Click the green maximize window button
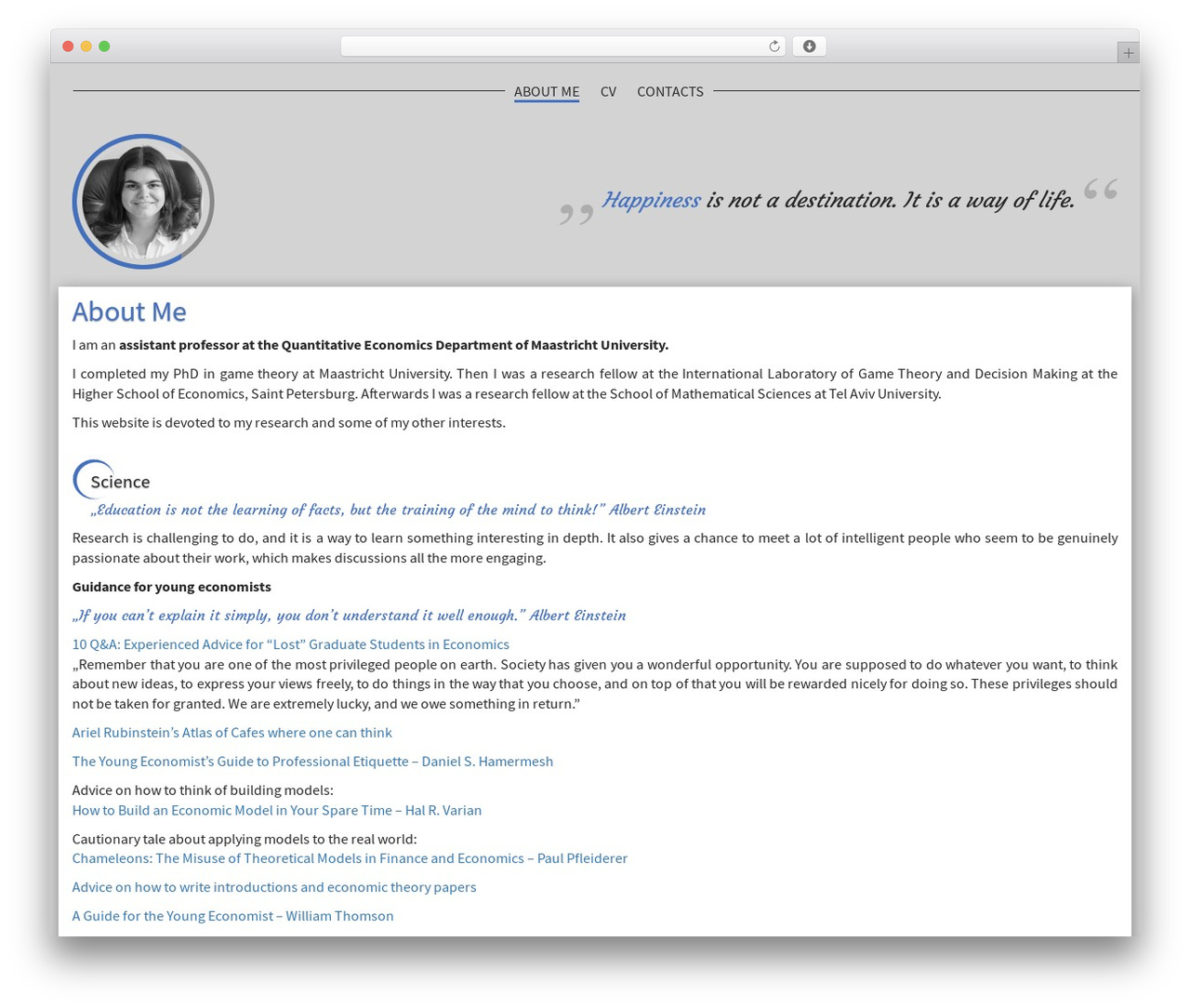 104,46
